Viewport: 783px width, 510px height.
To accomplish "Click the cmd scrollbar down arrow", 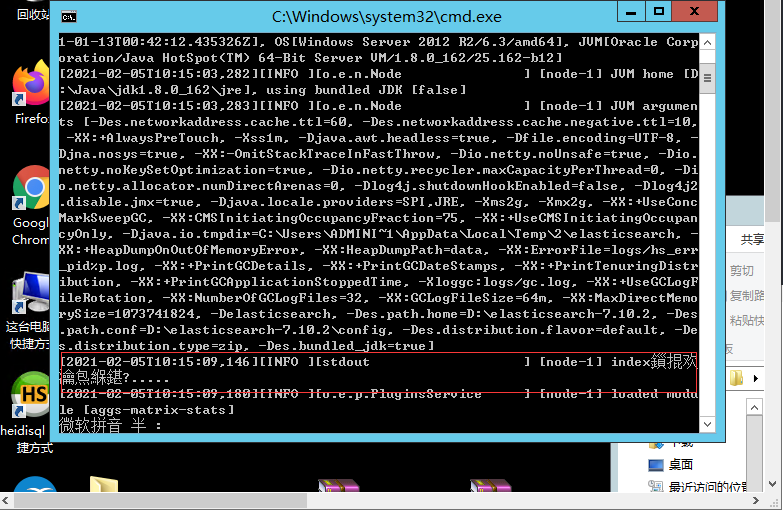I will tap(707, 424).
